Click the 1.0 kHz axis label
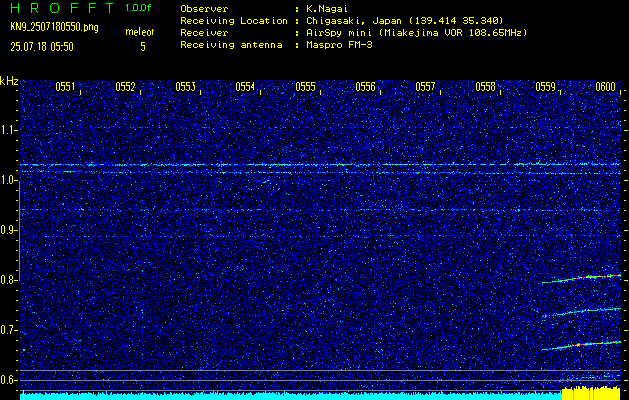Image resolution: width=629 pixels, height=400 pixels. pyautogui.click(x=9, y=180)
